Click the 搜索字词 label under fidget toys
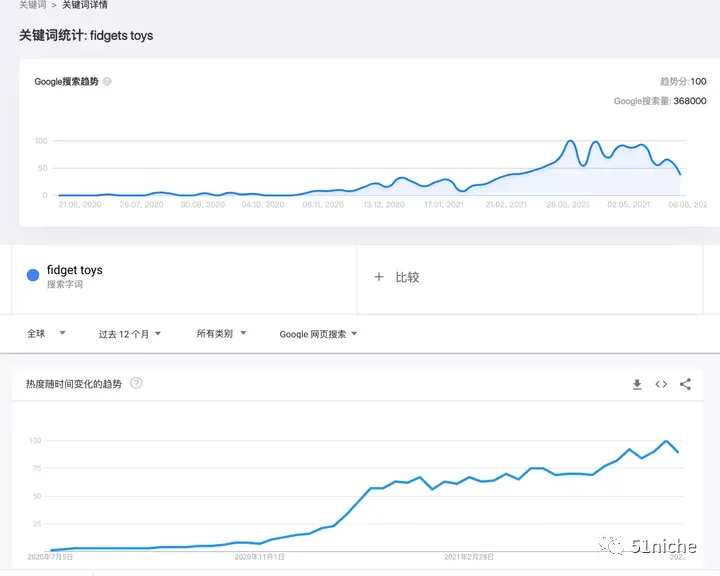This screenshot has height=576, width=720. click(x=65, y=284)
